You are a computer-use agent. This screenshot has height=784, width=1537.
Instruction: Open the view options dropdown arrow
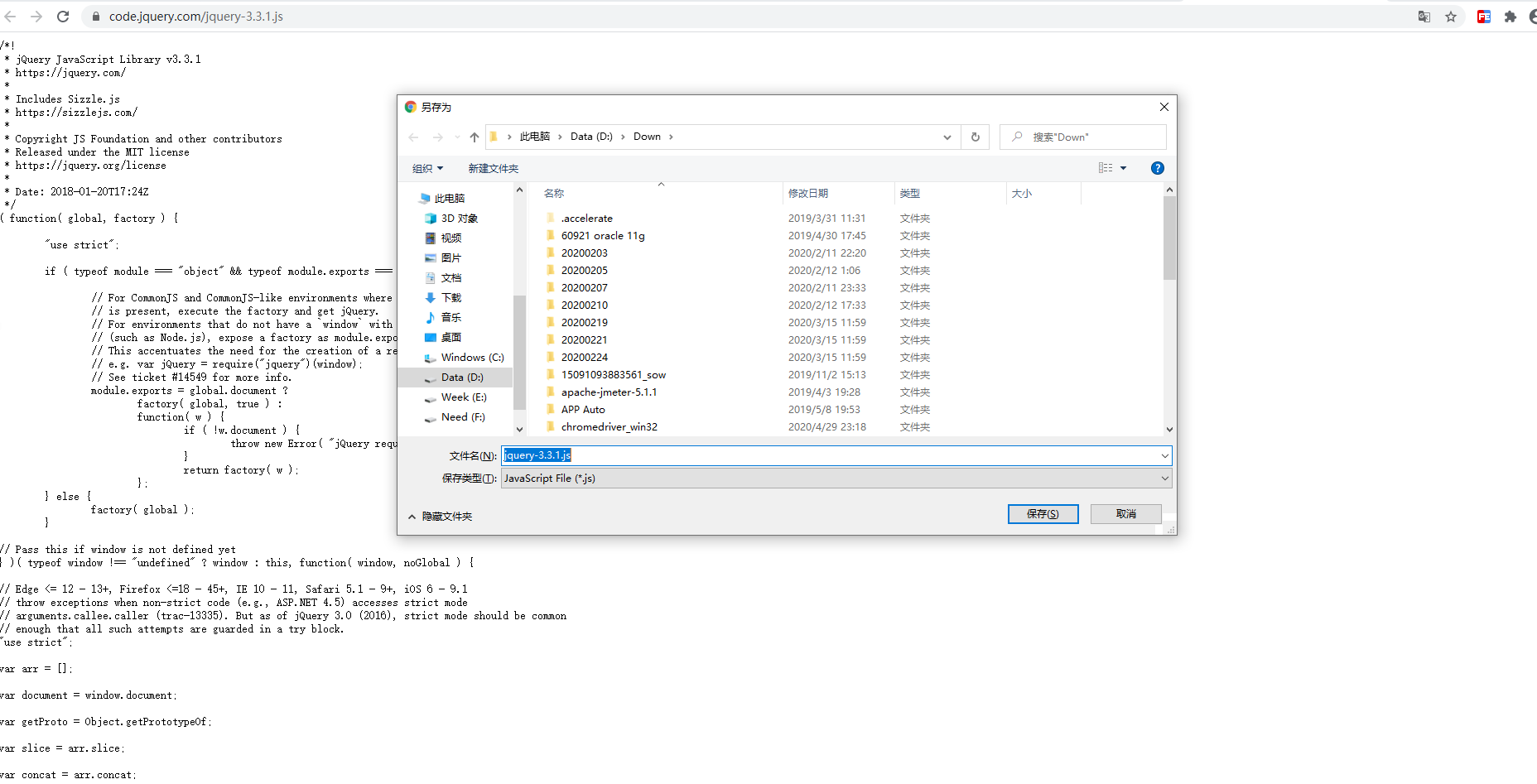click(x=1124, y=168)
